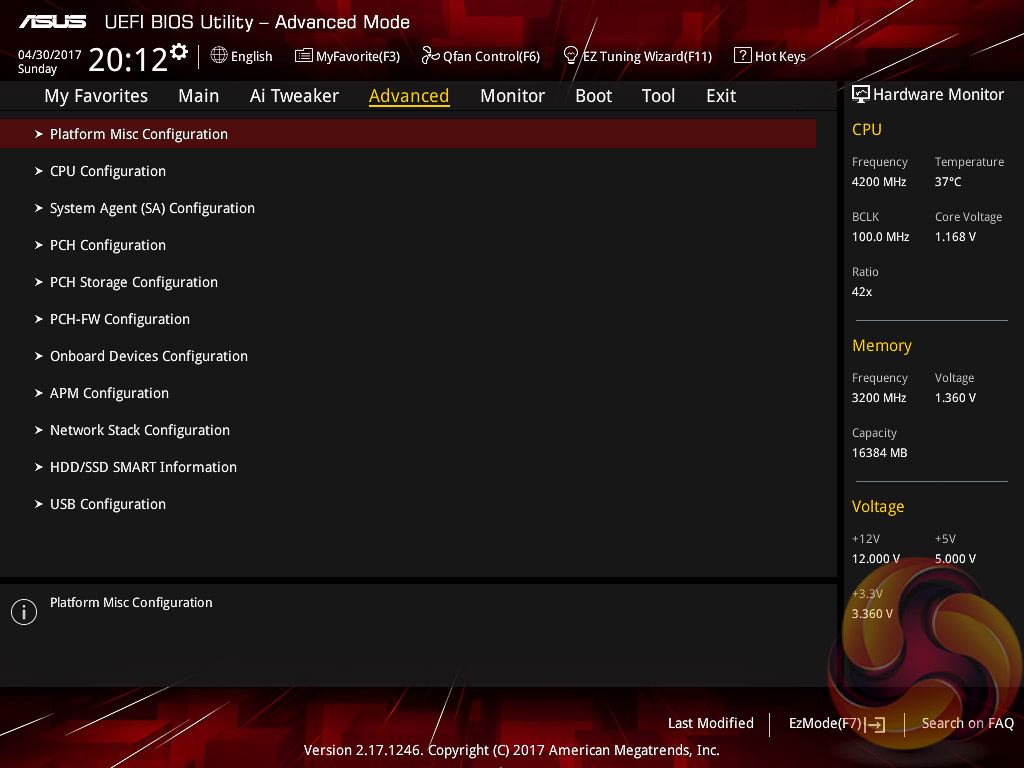Launch EZ Tuning Wizard(F11)
This screenshot has height=768, width=1024.
pyautogui.click(x=638, y=56)
